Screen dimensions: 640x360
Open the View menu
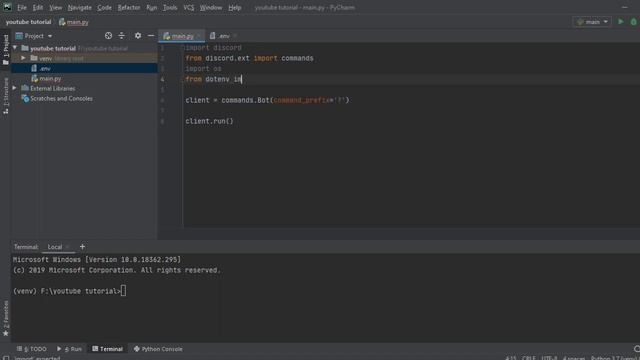[x=56, y=7]
